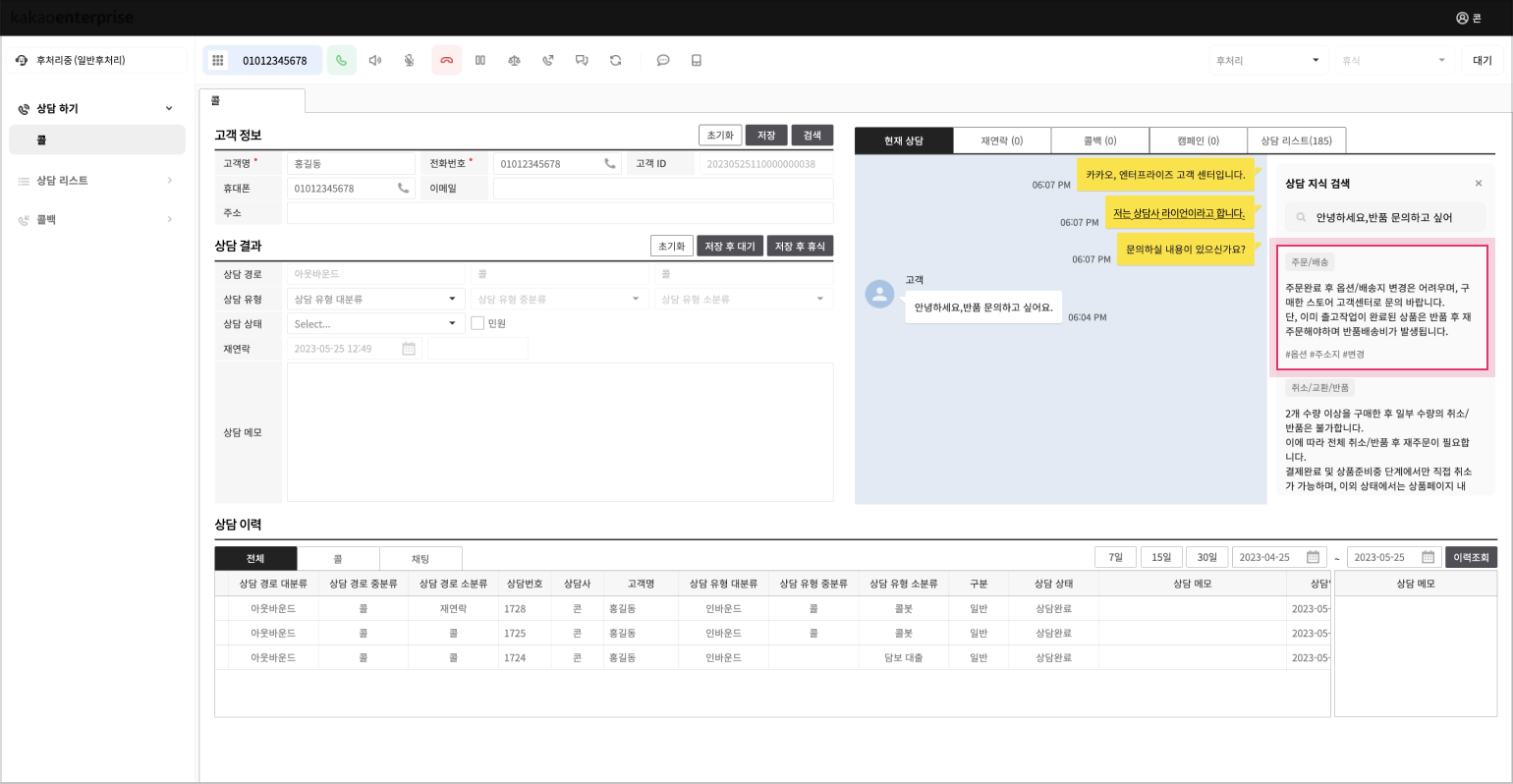
Task: Open the dial pad grid icon
Action: (x=218, y=61)
